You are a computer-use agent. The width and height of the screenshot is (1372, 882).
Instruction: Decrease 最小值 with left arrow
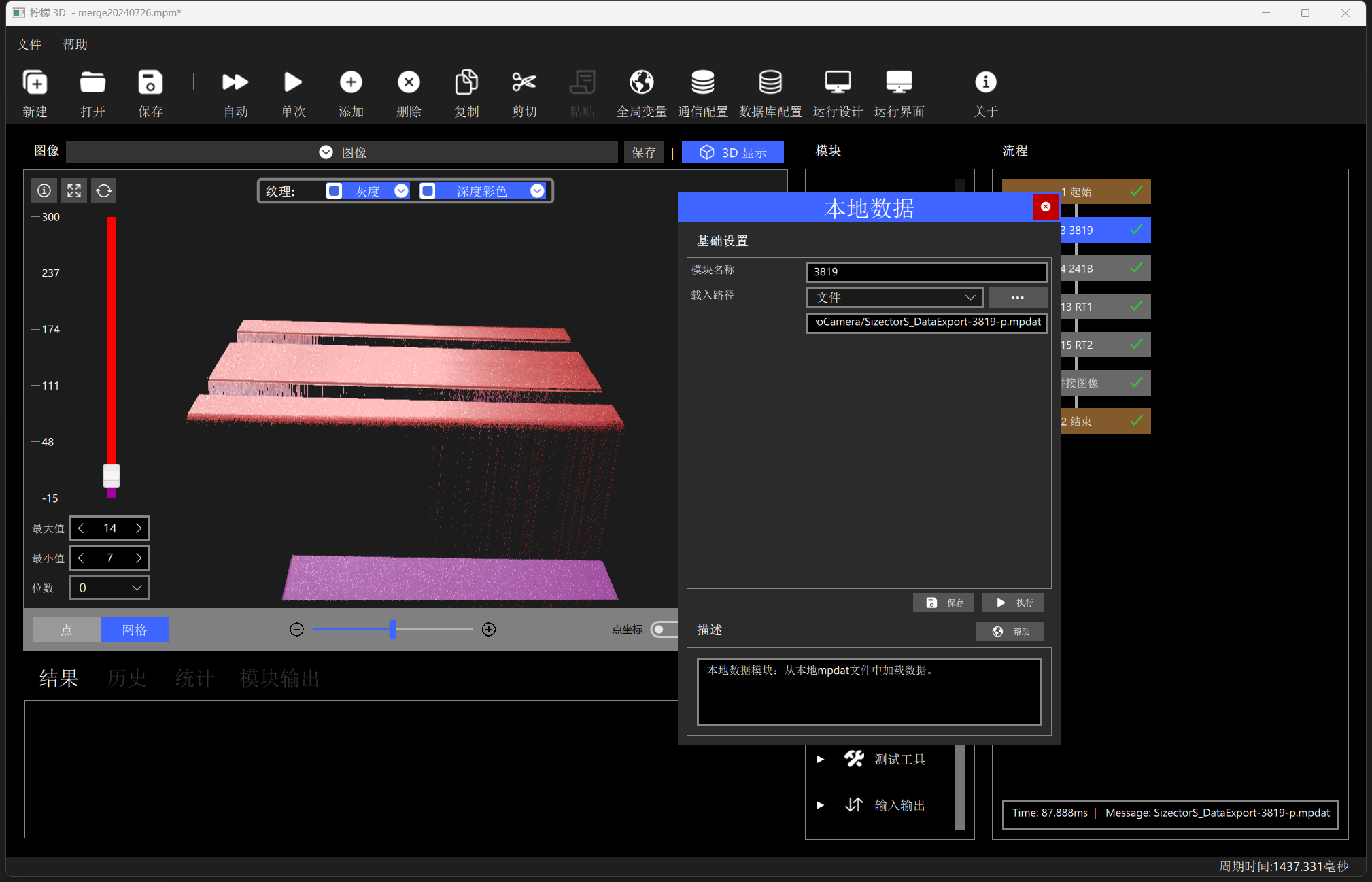81,558
